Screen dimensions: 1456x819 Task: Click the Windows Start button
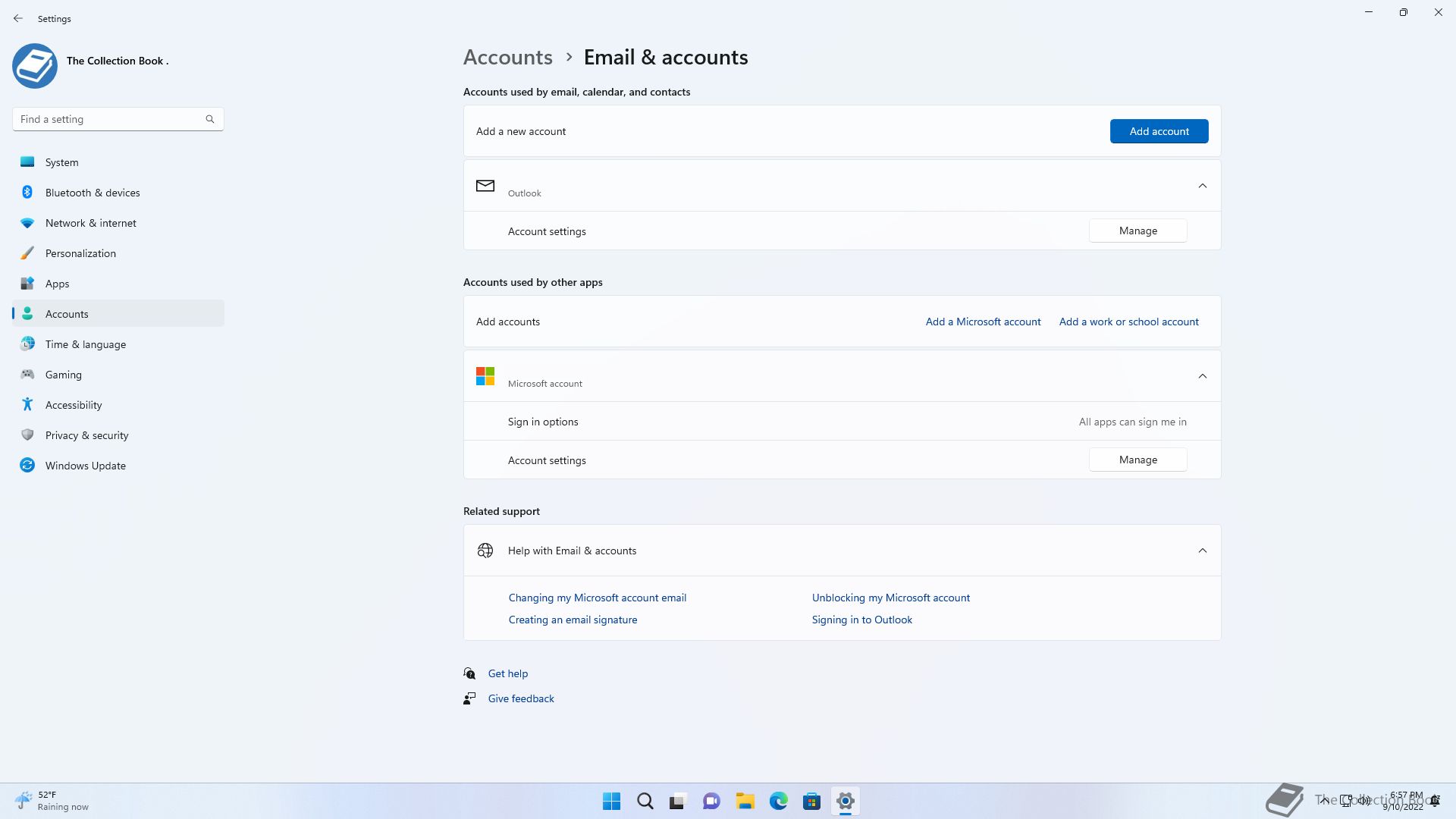point(611,801)
